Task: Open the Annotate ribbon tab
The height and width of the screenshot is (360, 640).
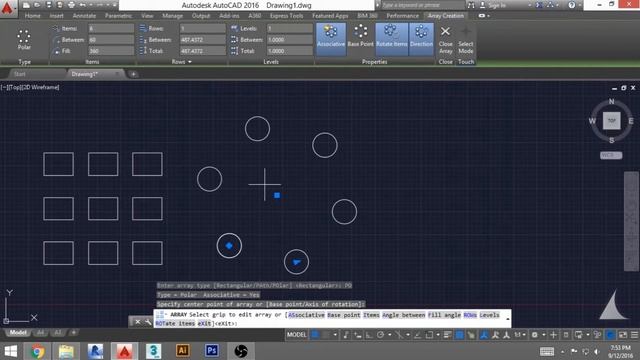Action: tap(84, 16)
